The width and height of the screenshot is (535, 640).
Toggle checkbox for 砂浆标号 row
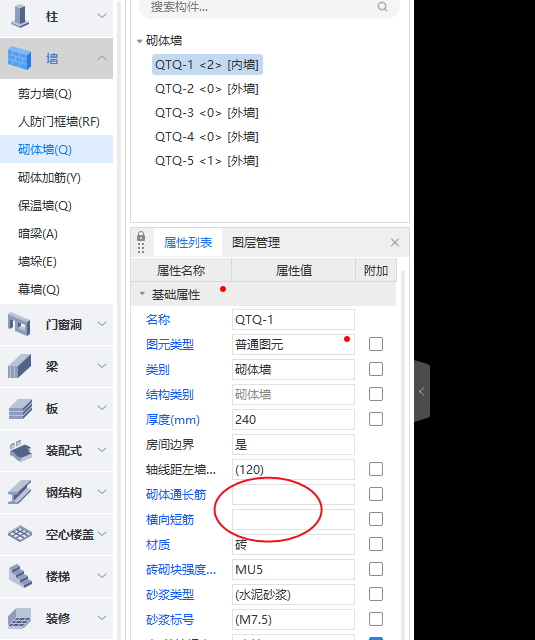(376, 619)
